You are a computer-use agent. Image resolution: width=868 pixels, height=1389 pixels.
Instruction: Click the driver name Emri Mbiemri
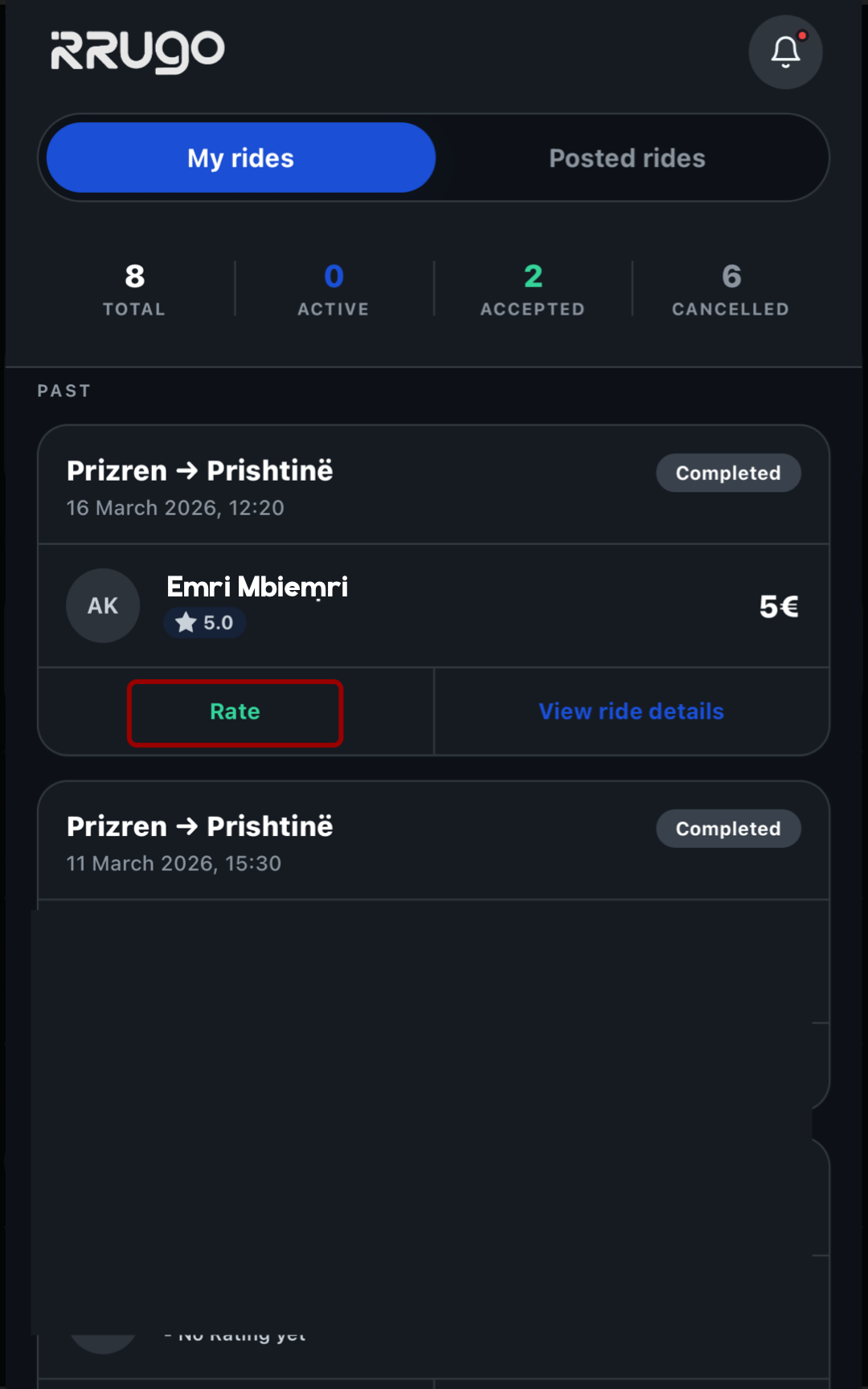(257, 587)
